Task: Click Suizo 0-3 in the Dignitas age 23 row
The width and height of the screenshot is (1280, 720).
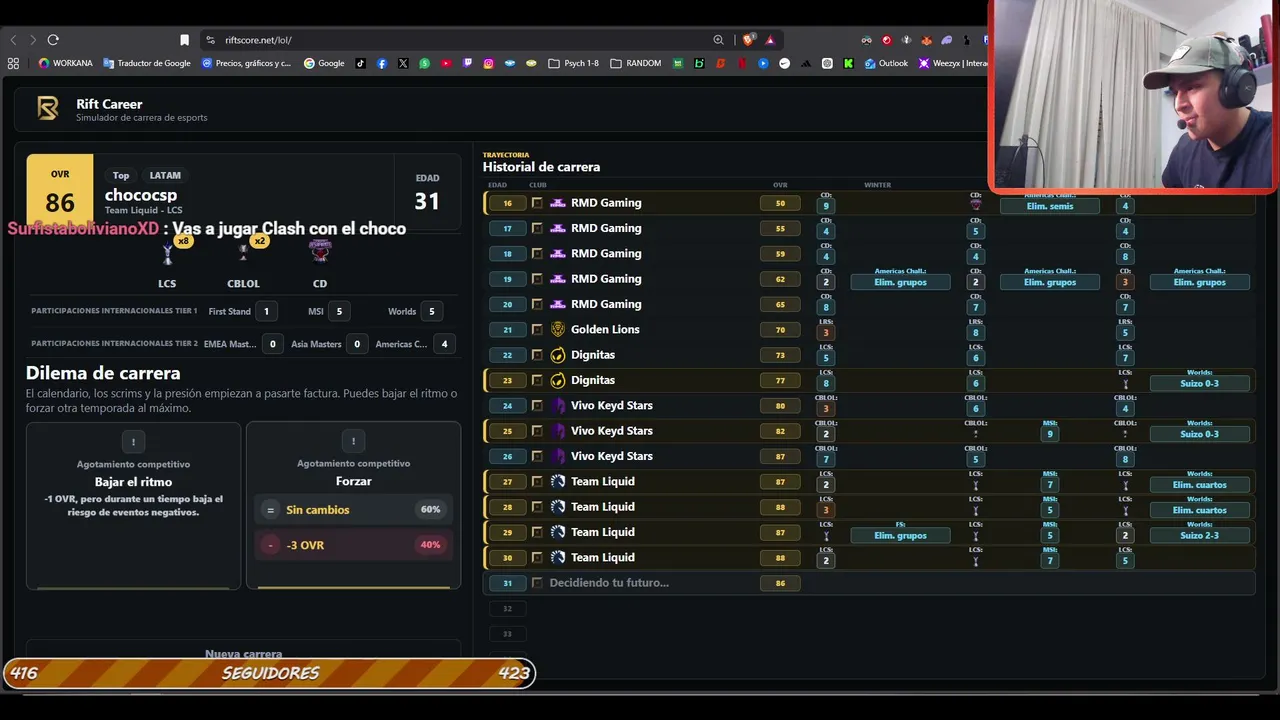Action: (1199, 383)
